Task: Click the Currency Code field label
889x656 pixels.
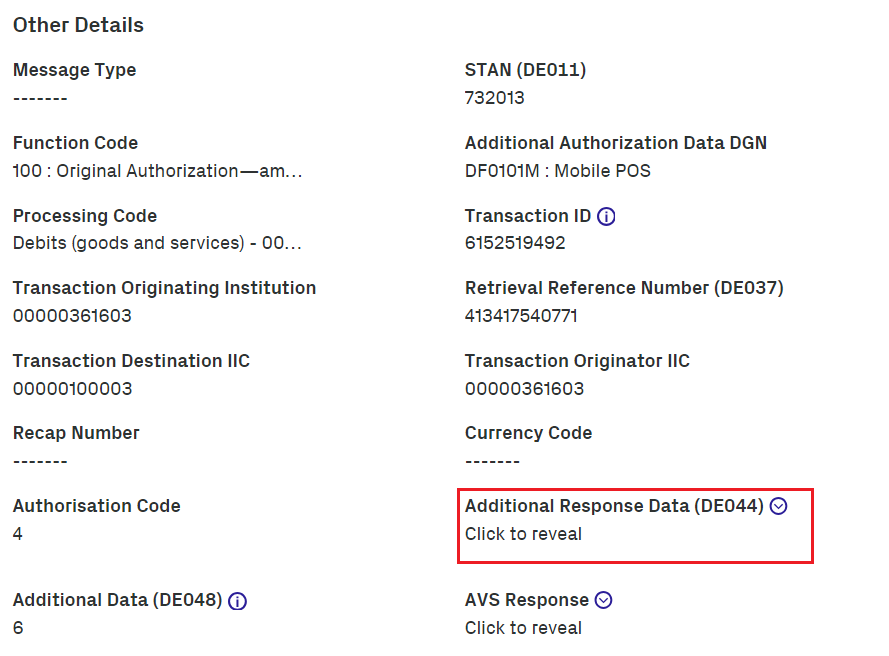Action: tap(528, 433)
